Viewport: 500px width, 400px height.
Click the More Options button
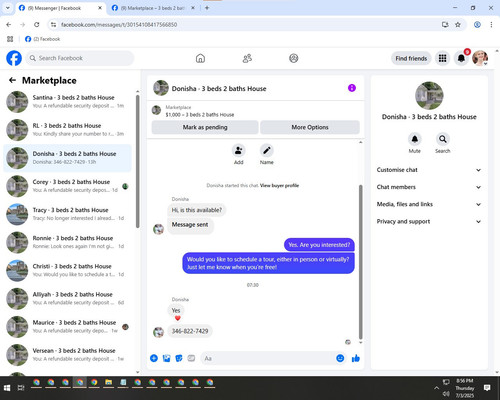(x=310, y=127)
